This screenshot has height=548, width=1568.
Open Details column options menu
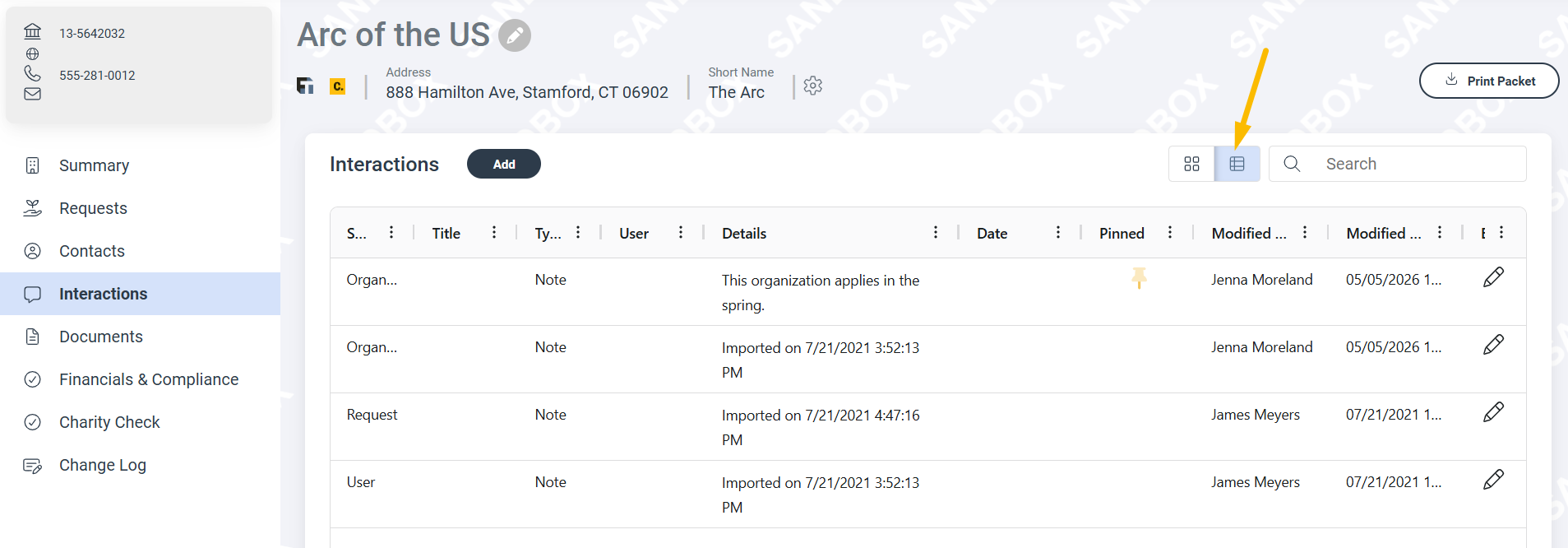click(935, 233)
